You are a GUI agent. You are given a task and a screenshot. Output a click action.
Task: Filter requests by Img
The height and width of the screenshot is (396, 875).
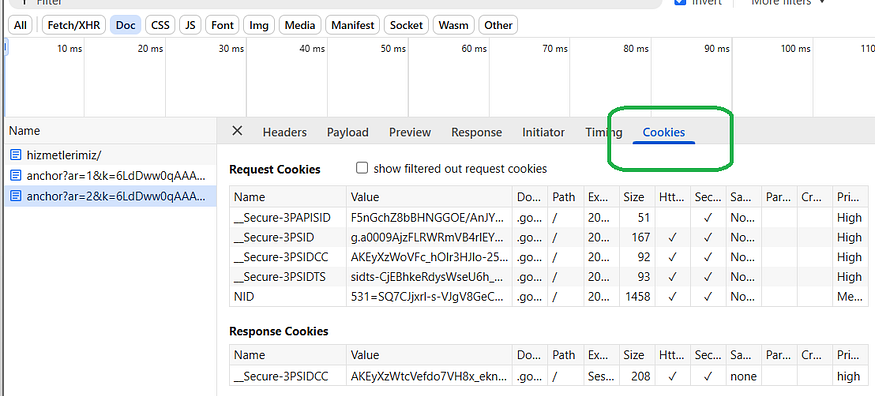pyautogui.click(x=259, y=25)
